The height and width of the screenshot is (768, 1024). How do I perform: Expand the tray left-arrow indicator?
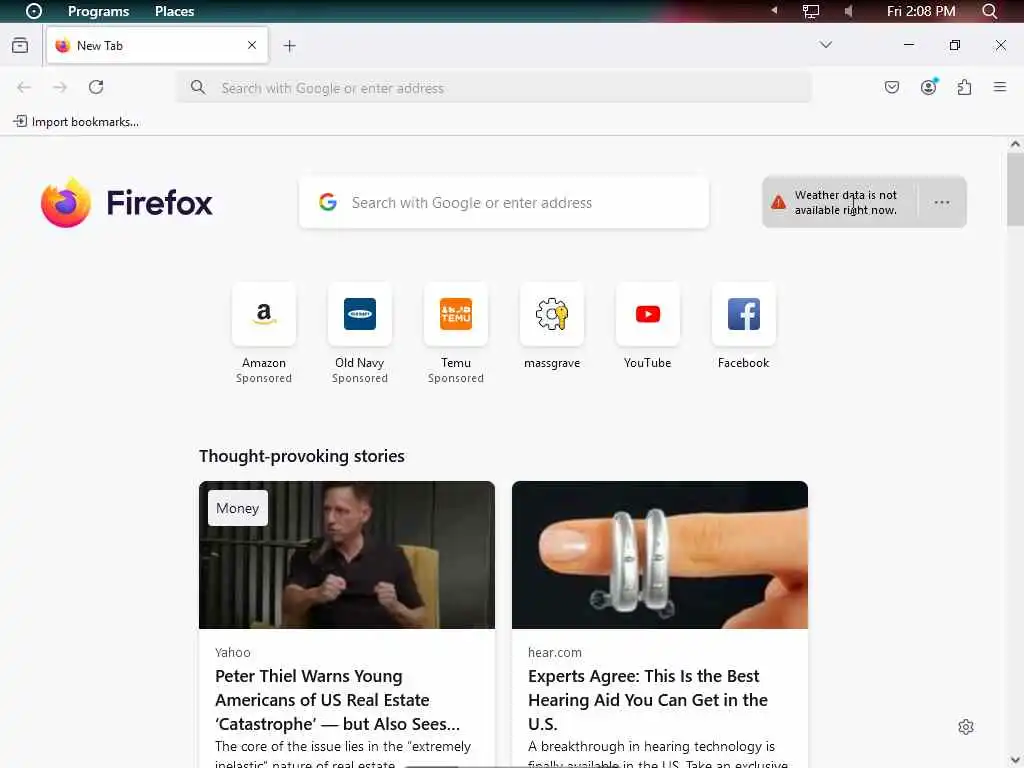coord(775,10)
